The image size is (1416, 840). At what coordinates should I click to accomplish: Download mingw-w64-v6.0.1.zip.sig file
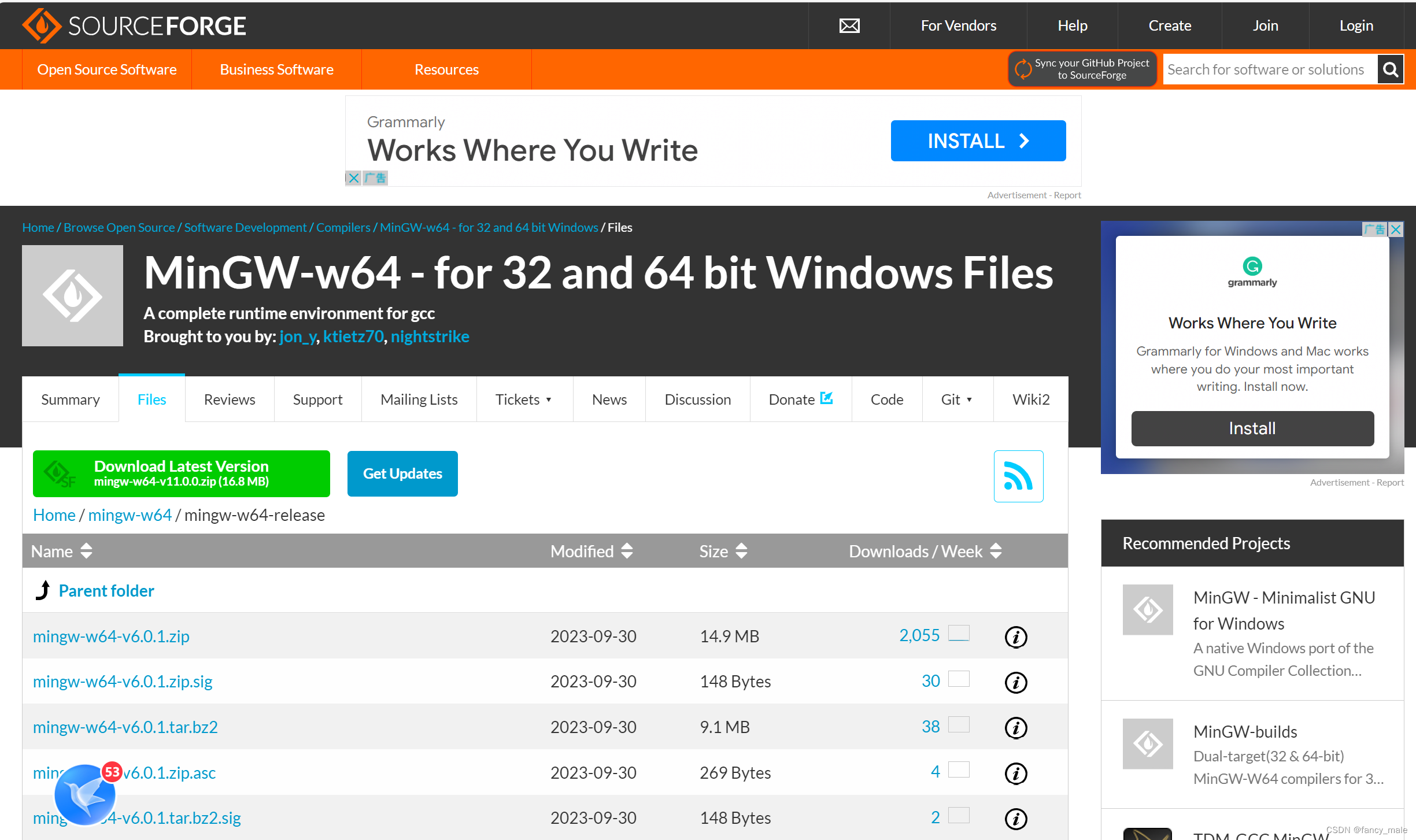click(x=123, y=682)
